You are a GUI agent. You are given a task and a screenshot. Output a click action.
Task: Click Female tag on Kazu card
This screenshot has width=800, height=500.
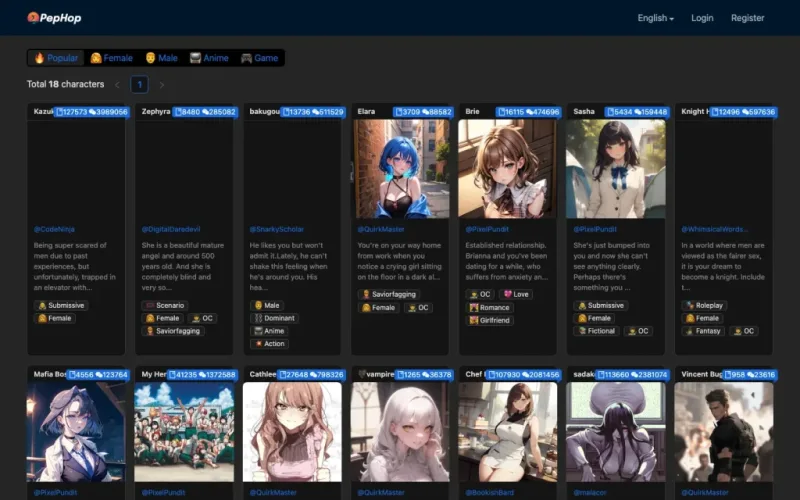tap(55, 318)
